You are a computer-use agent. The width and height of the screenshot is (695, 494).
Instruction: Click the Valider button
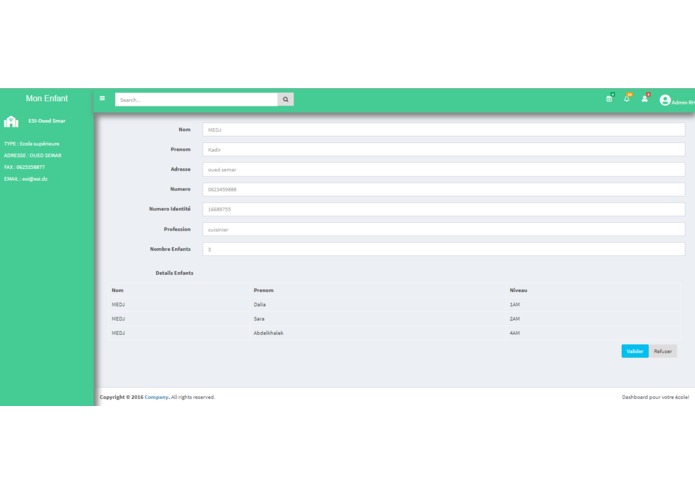[x=635, y=351]
